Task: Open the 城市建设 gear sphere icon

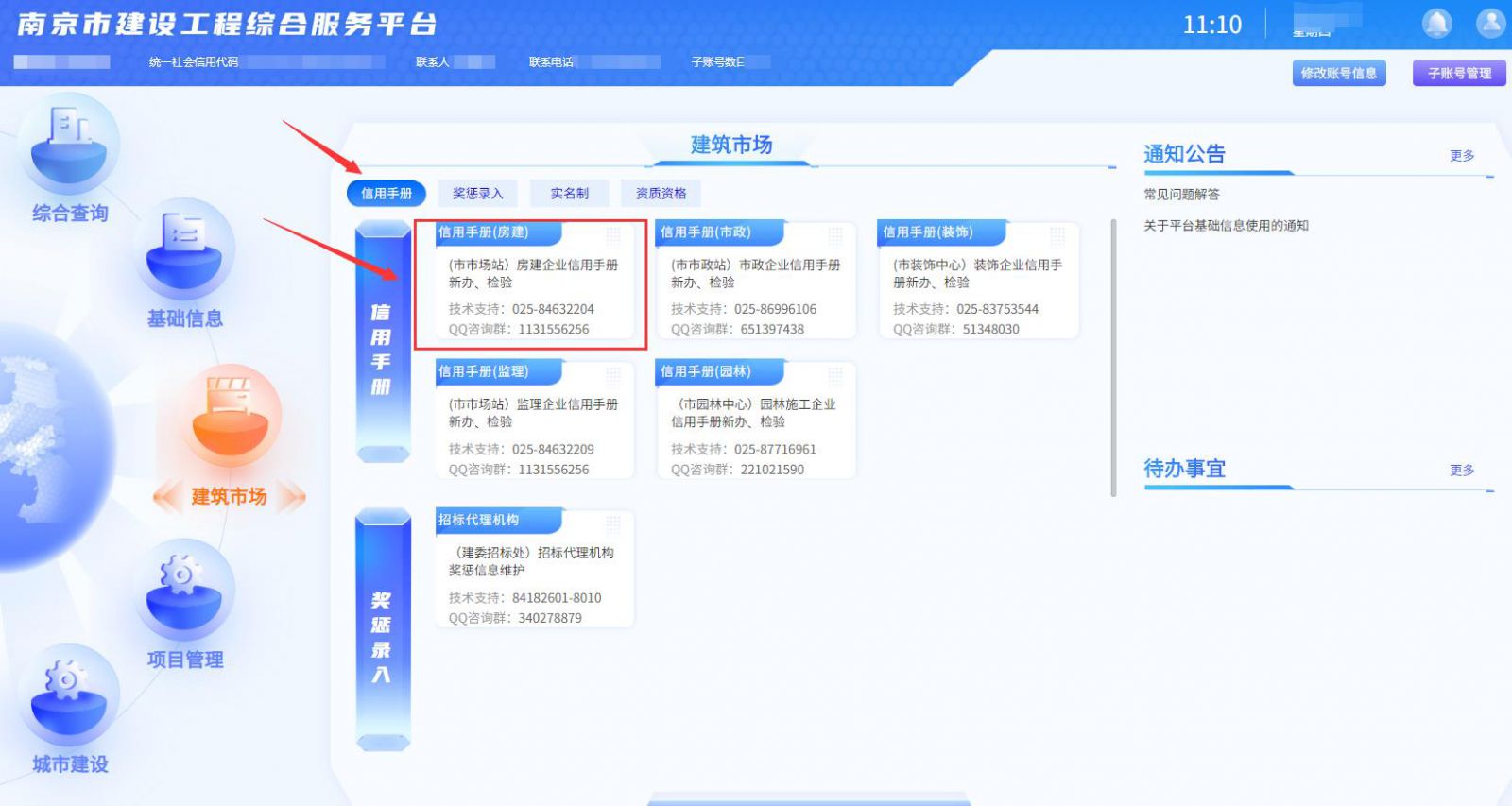Action: (x=70, y=696)
